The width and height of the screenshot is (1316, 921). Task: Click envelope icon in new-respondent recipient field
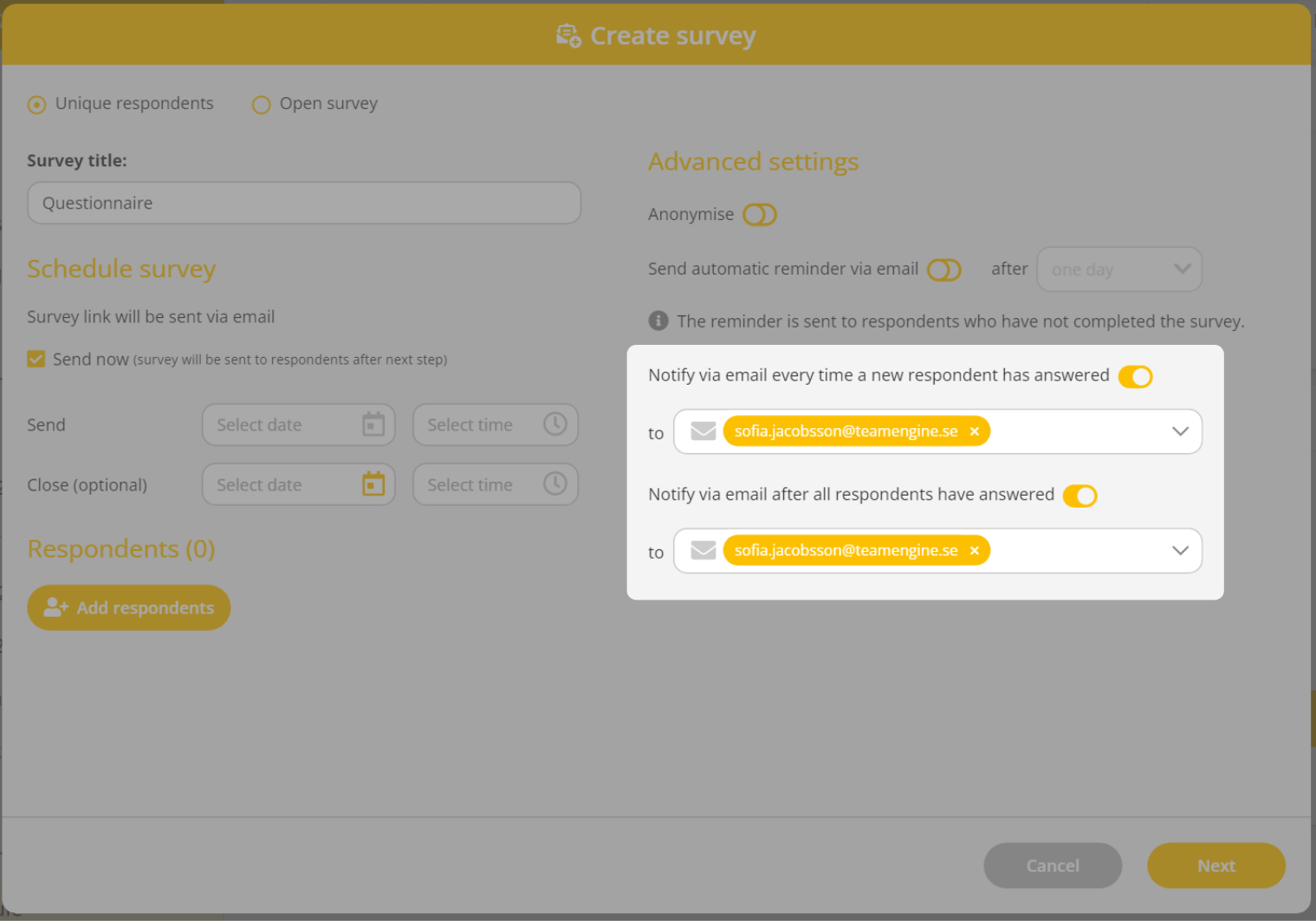pyautogui.click(x=703, y=431)
